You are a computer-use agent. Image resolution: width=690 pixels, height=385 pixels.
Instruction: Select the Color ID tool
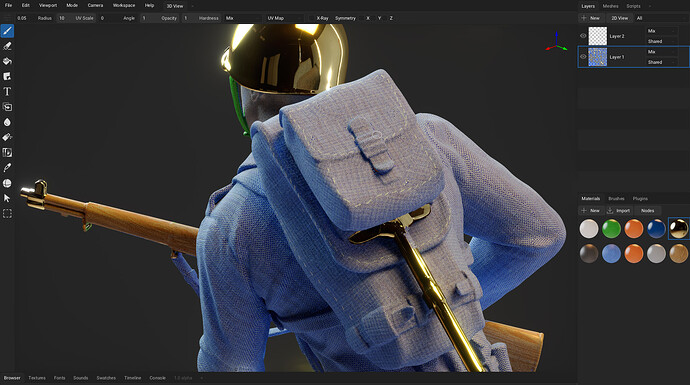tap(7, 152)
